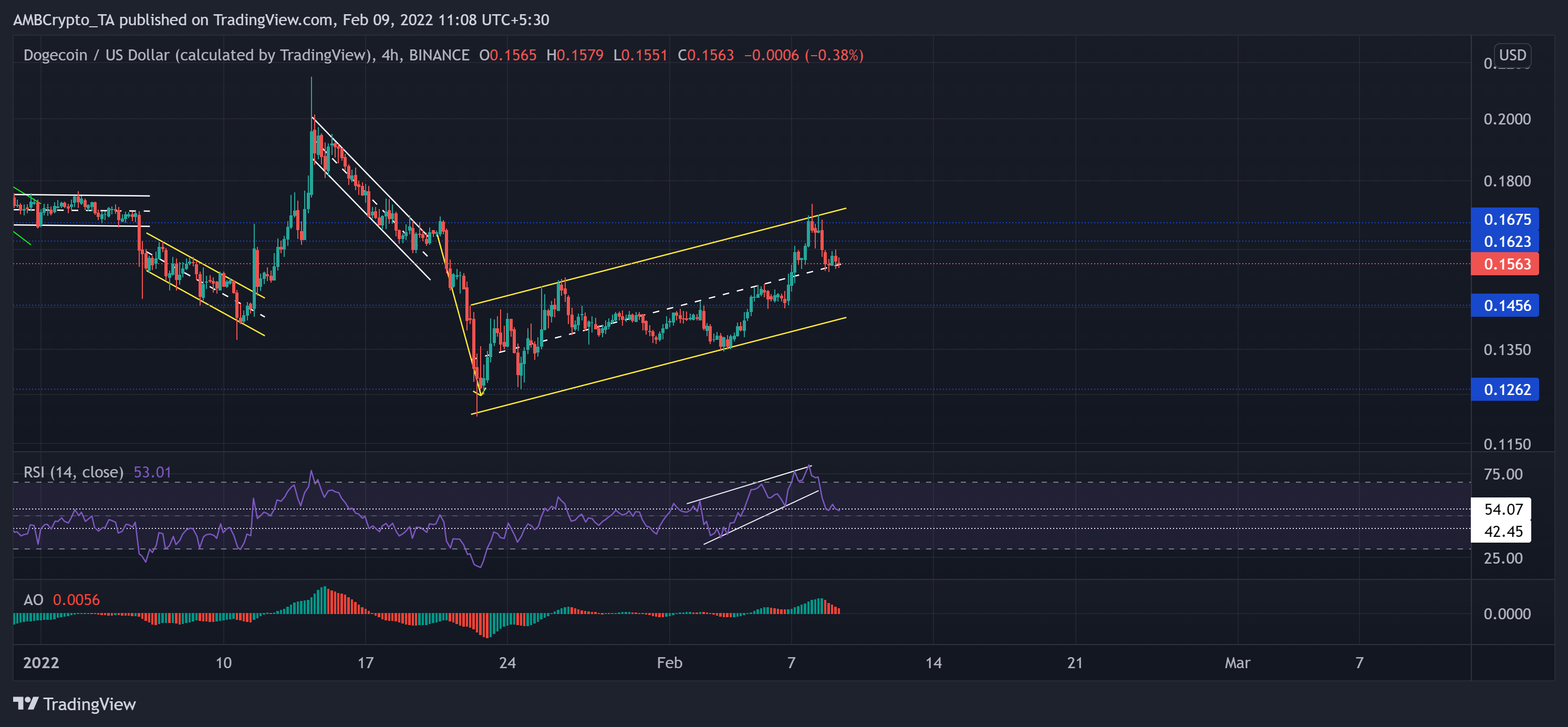1568x727 pixels.
Task: Toggle visibility of the RSI indicator pane
Action: 72,472
